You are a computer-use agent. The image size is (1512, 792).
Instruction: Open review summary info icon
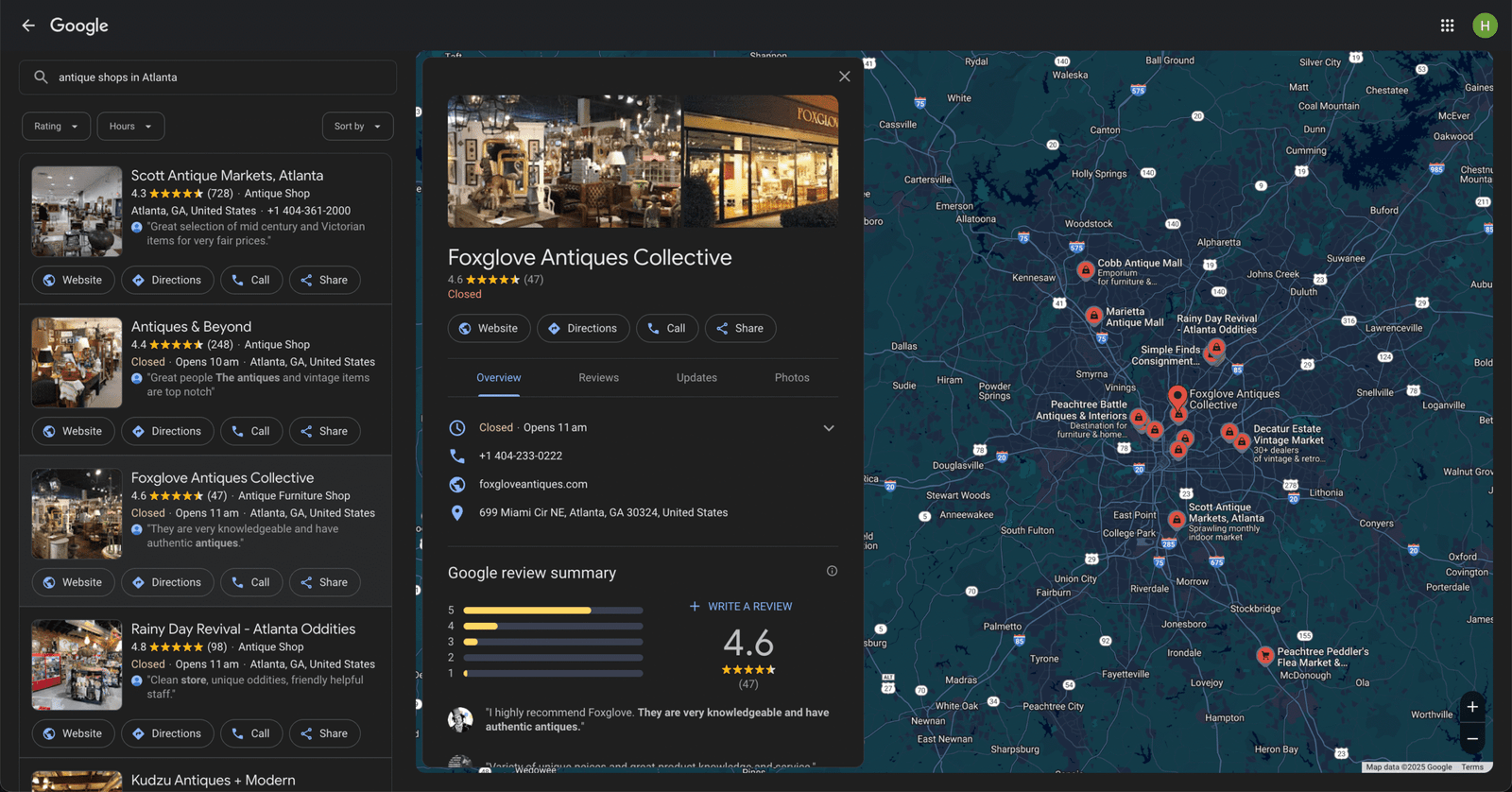click(x=832, y=571)
